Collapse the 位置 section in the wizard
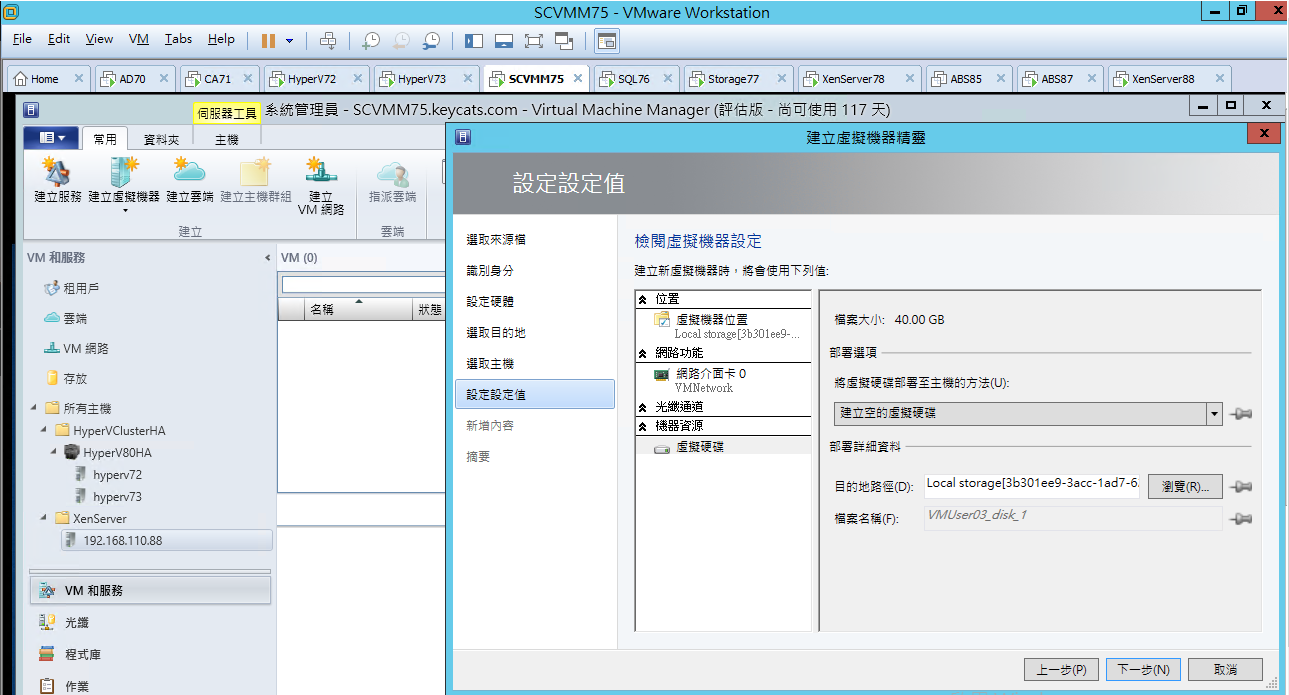This screenshot has width=1289, height=695. (x=642, y=299)
